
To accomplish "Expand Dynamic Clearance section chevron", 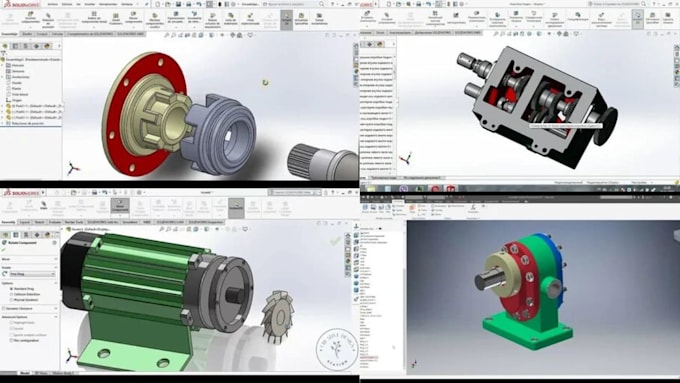I will (x=56, y=308).
